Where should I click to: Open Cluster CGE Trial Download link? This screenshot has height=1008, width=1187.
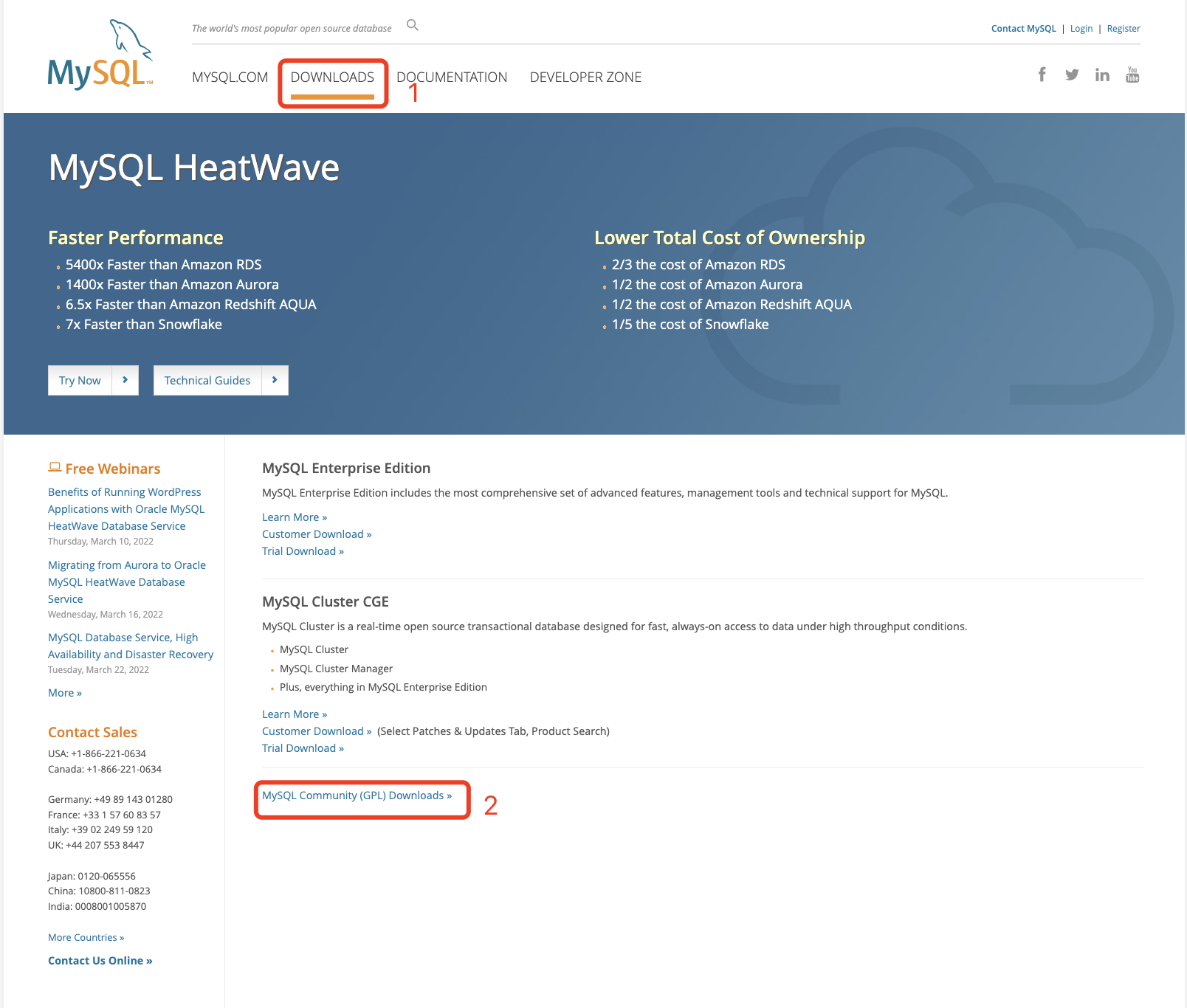(x=303, y=748)
